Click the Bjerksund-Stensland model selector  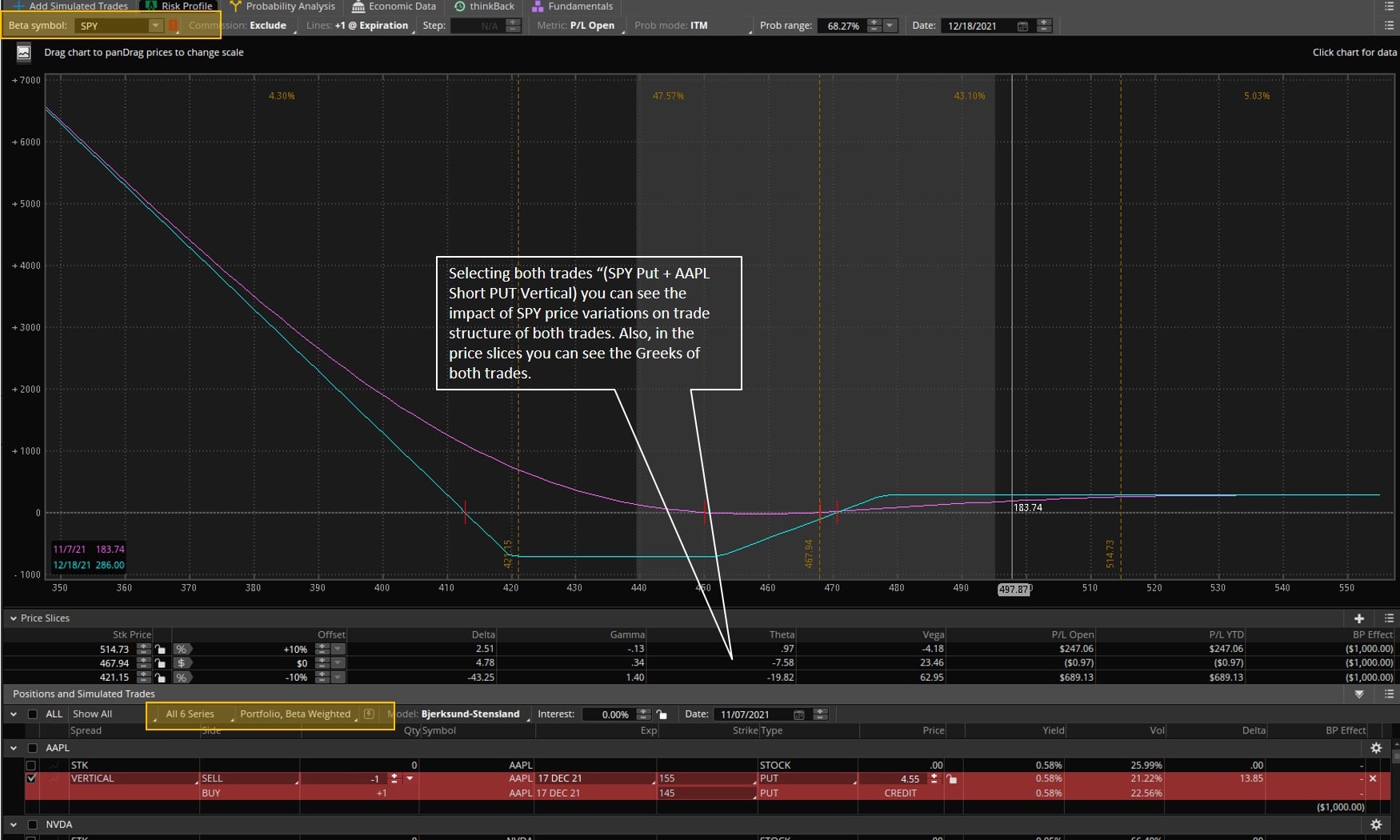point(470,714)
